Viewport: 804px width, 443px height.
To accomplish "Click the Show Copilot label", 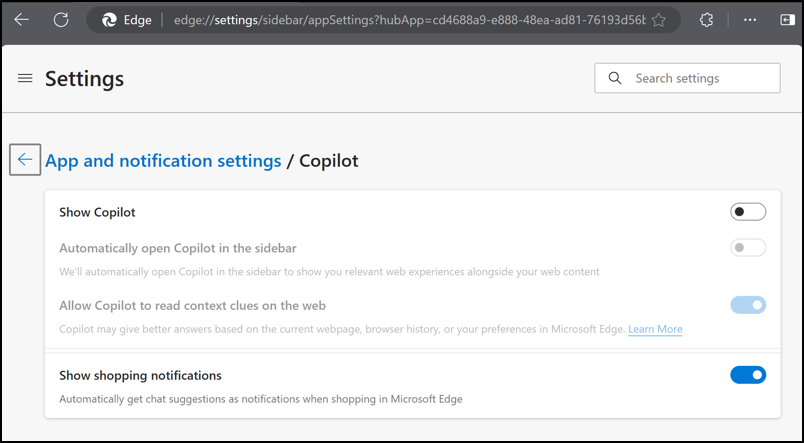I will 97,212.
